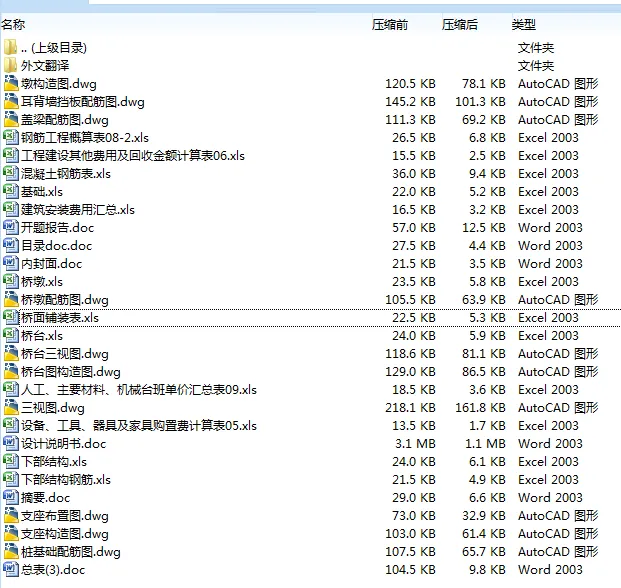Click the AutoCAD icon for 桥台三视图.dwg

11,354
